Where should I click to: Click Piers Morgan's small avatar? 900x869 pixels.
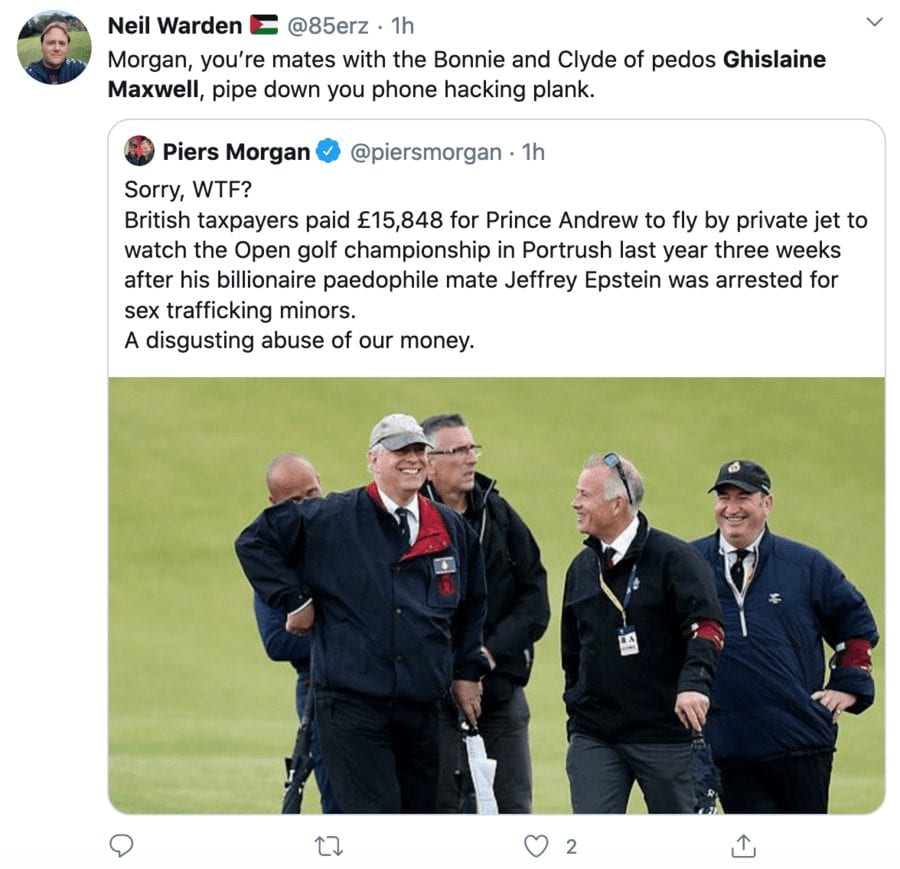[139, 151]
